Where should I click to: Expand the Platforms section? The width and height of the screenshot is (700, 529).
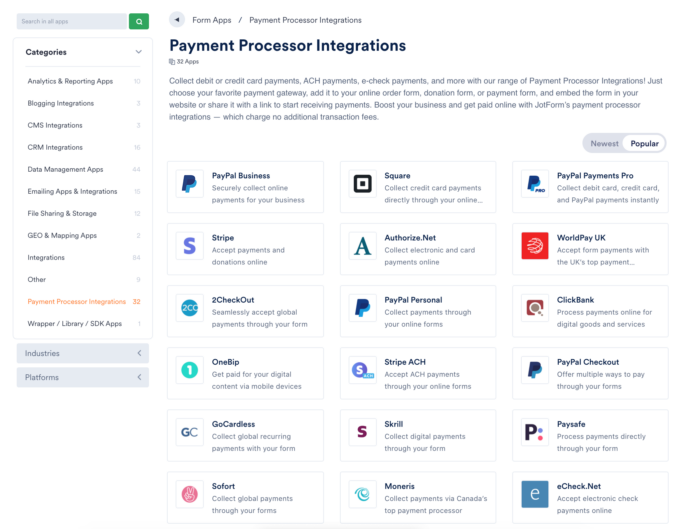pos(83,377)
